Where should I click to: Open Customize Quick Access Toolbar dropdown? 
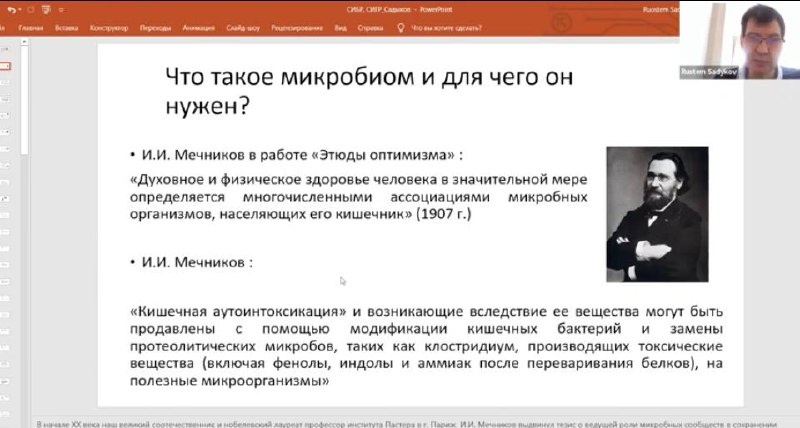pos(61,10)
